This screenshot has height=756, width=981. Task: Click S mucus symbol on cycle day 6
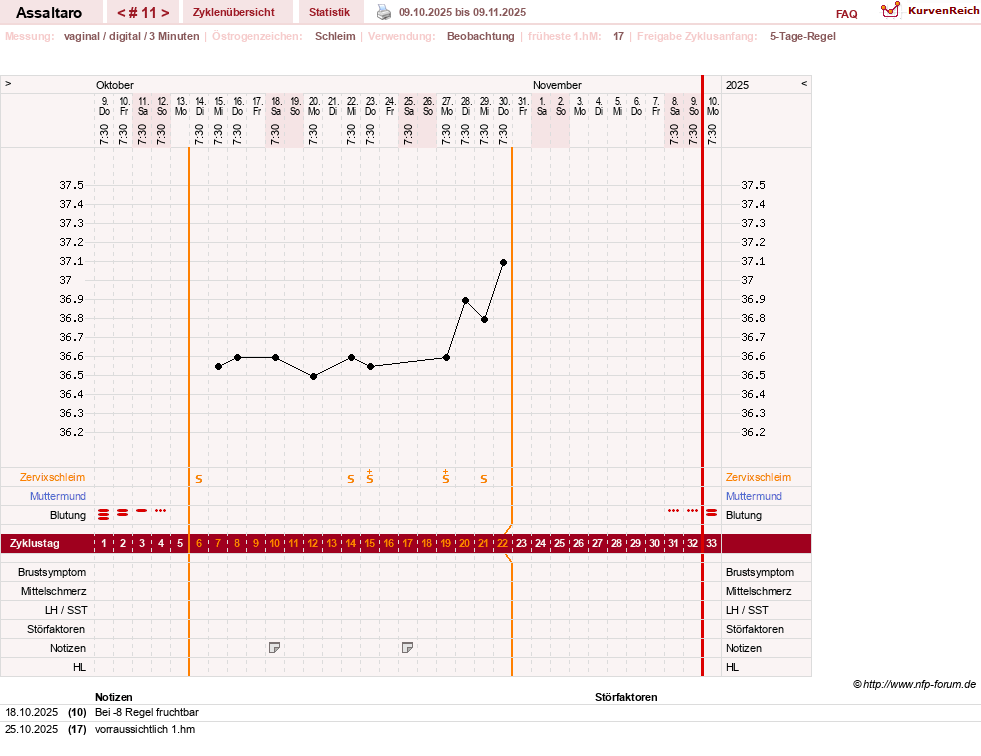click(x=199, y=479)
